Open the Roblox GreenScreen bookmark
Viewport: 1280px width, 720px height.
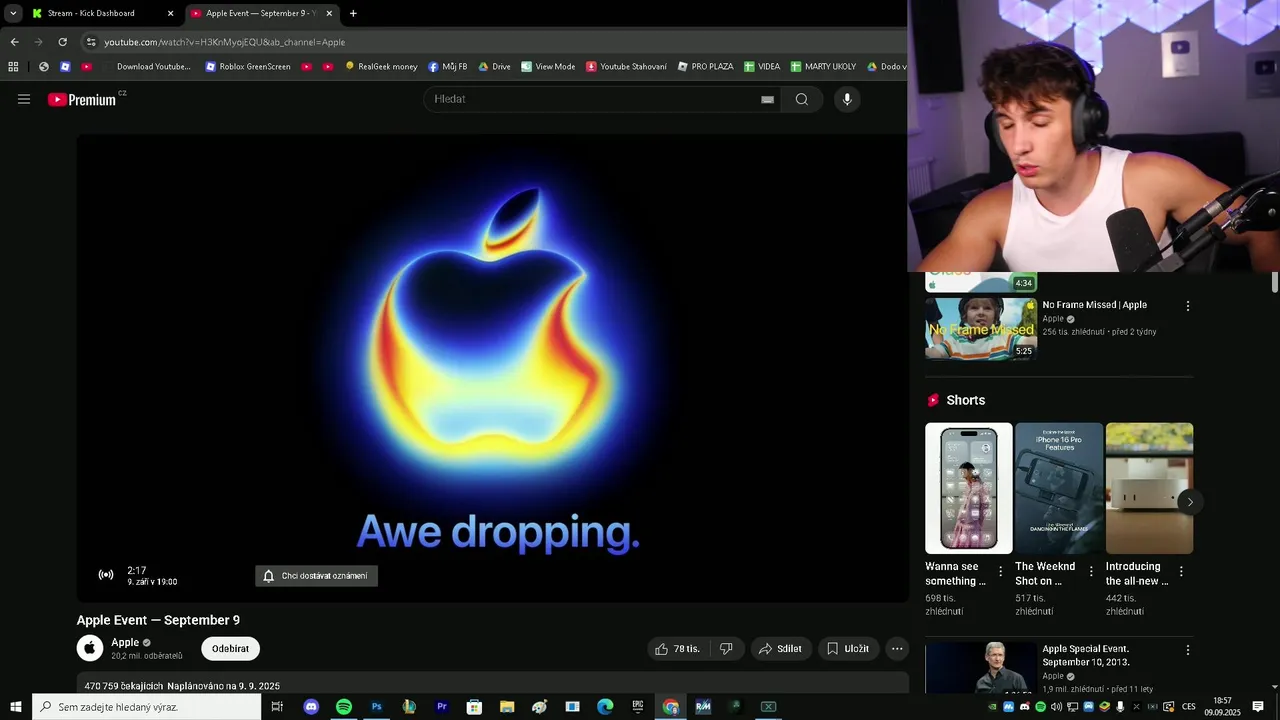pyautogui.click(x=247, y=67)
